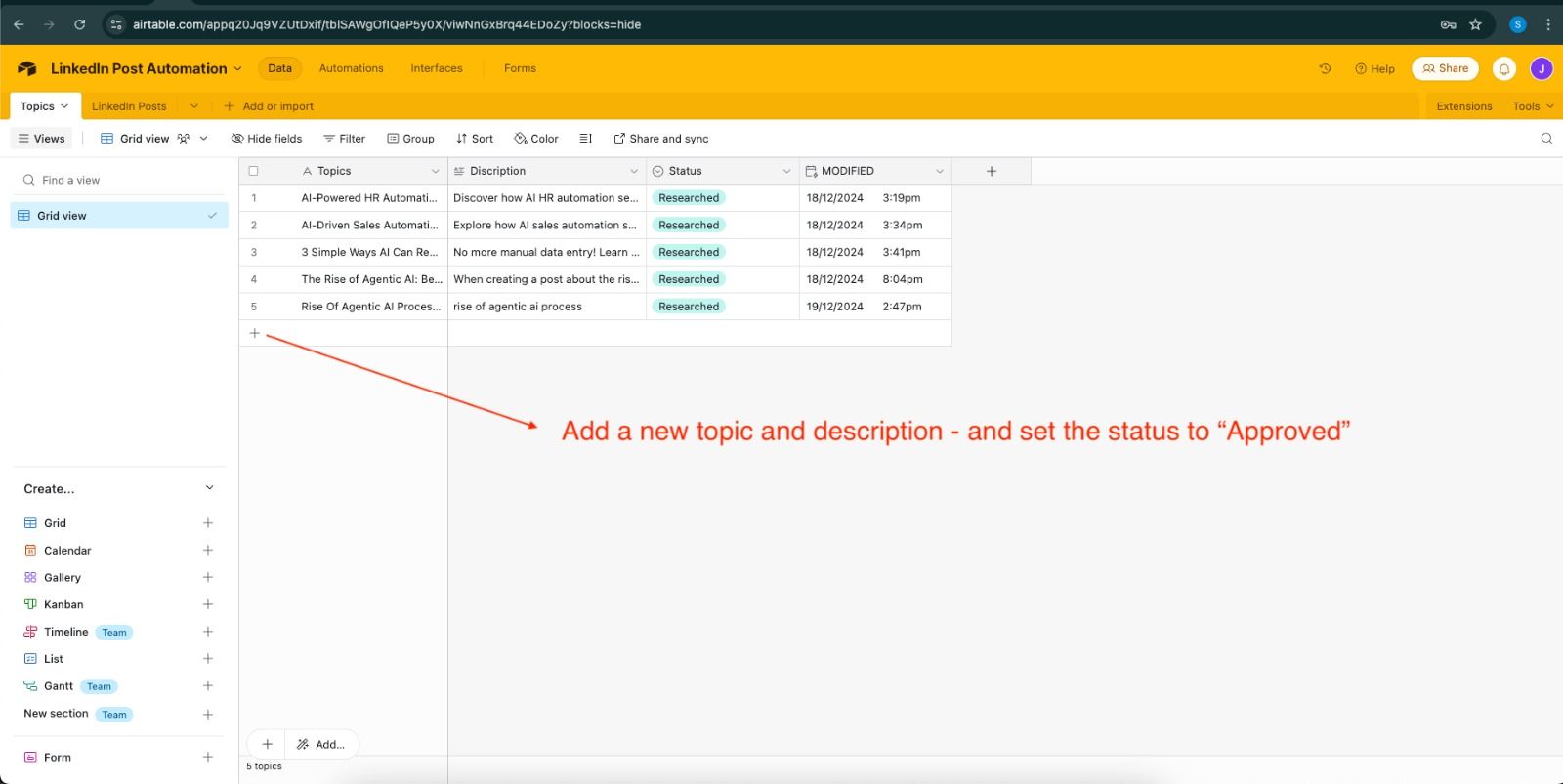The image size is (1563, 784).
Task: Open Color options
Action: coord(536,139)
